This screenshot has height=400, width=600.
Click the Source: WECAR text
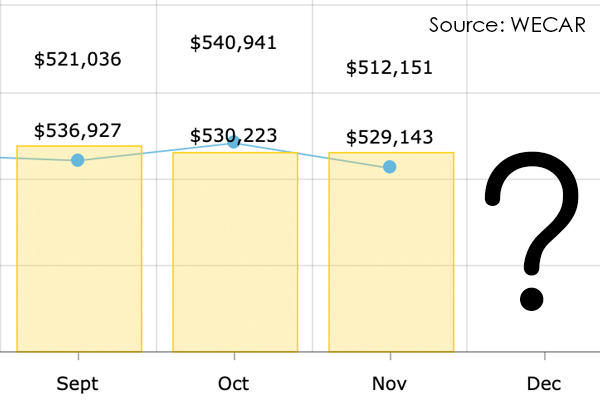click(x=509, y=24)
